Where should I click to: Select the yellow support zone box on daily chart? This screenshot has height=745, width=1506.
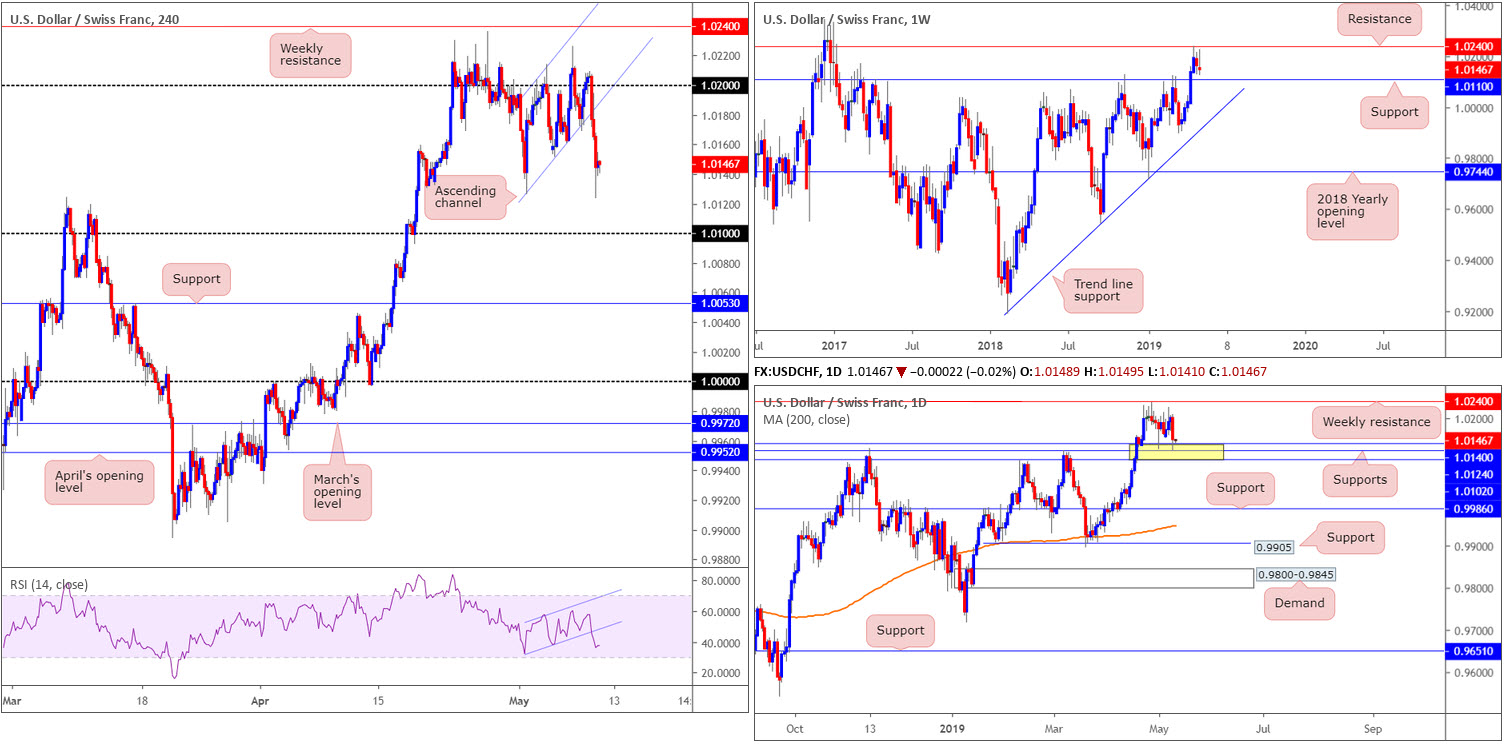pos(1176,452)
